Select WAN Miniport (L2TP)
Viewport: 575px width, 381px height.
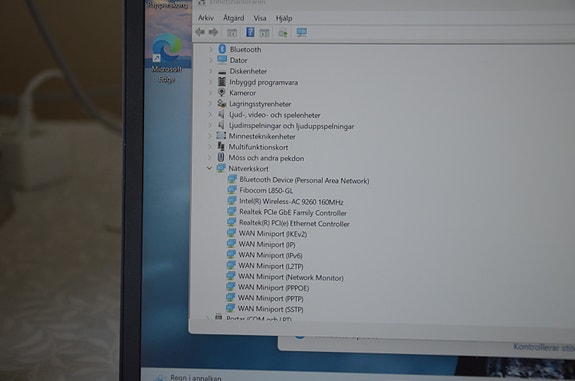click(x=271, y=266)
